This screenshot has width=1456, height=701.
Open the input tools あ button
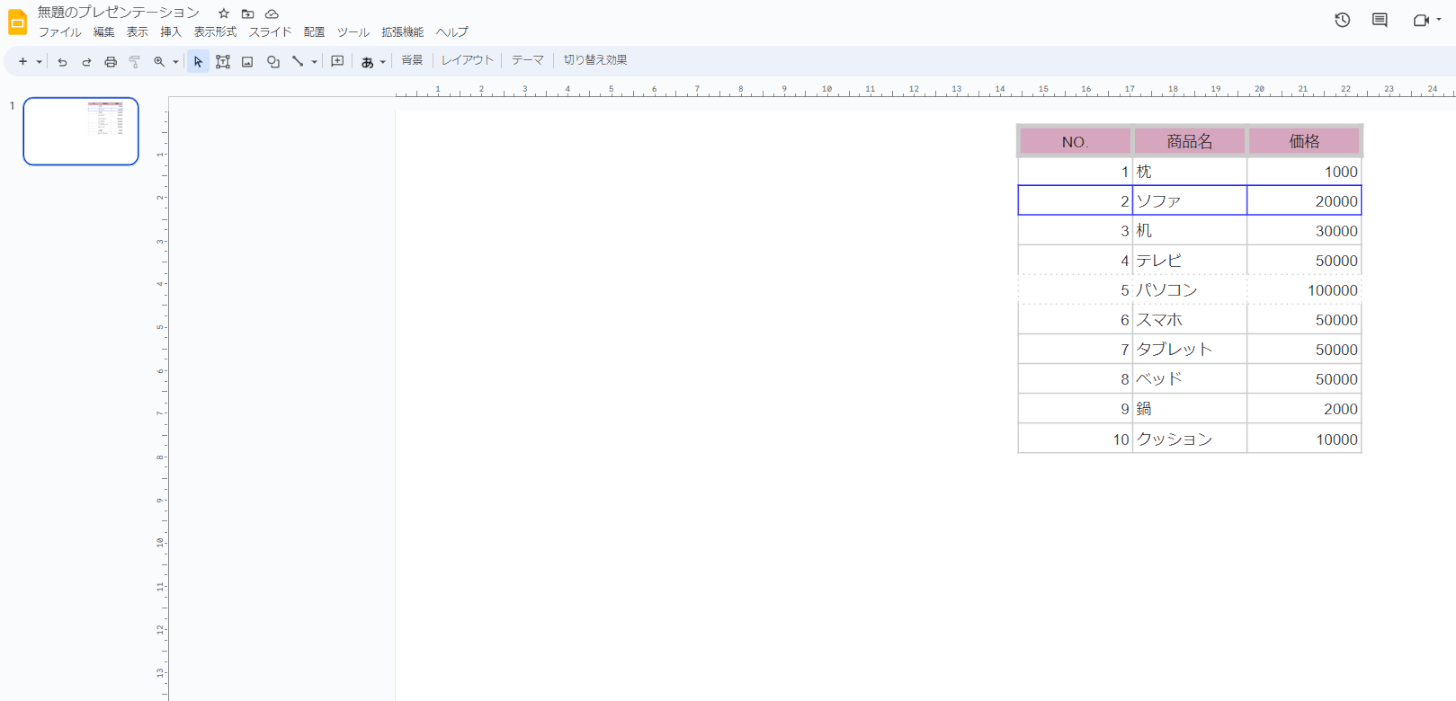click(367, 61)
